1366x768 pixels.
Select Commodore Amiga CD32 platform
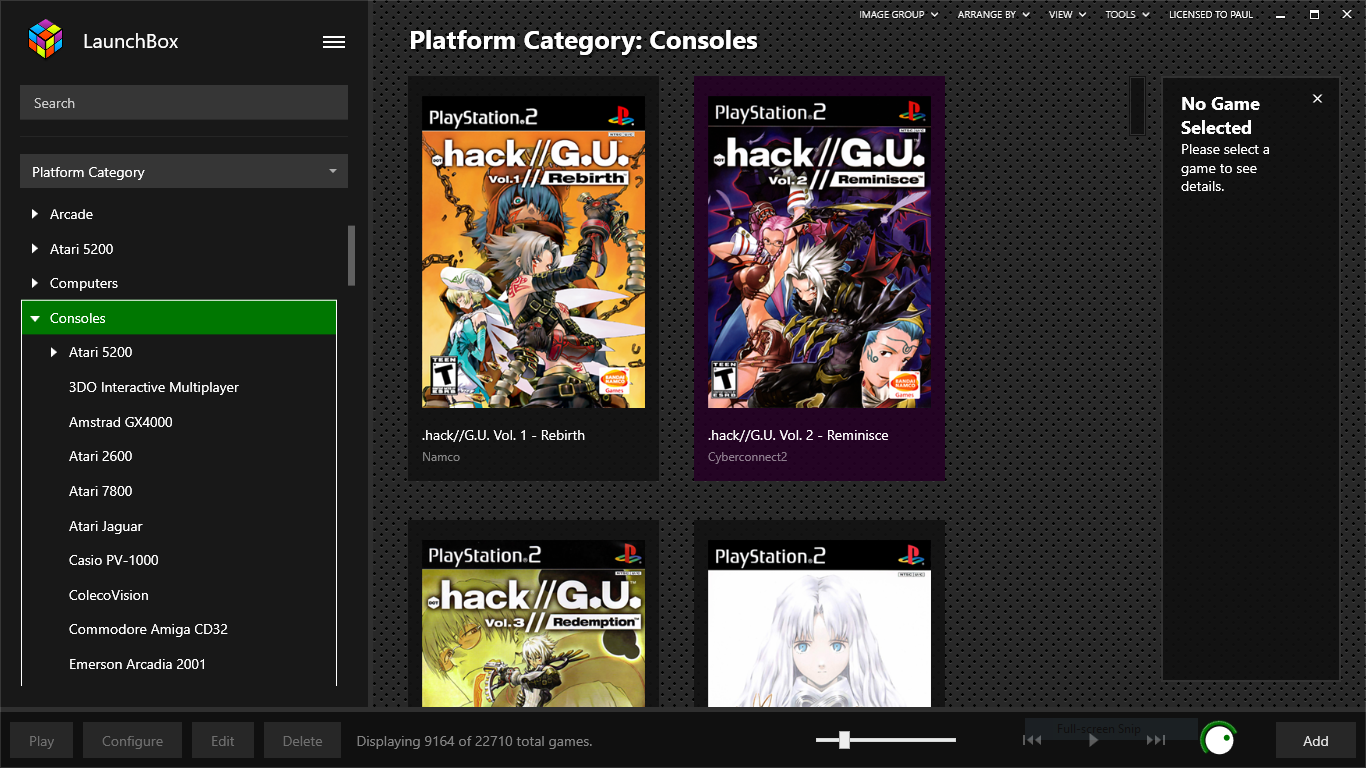pos(149,629)
